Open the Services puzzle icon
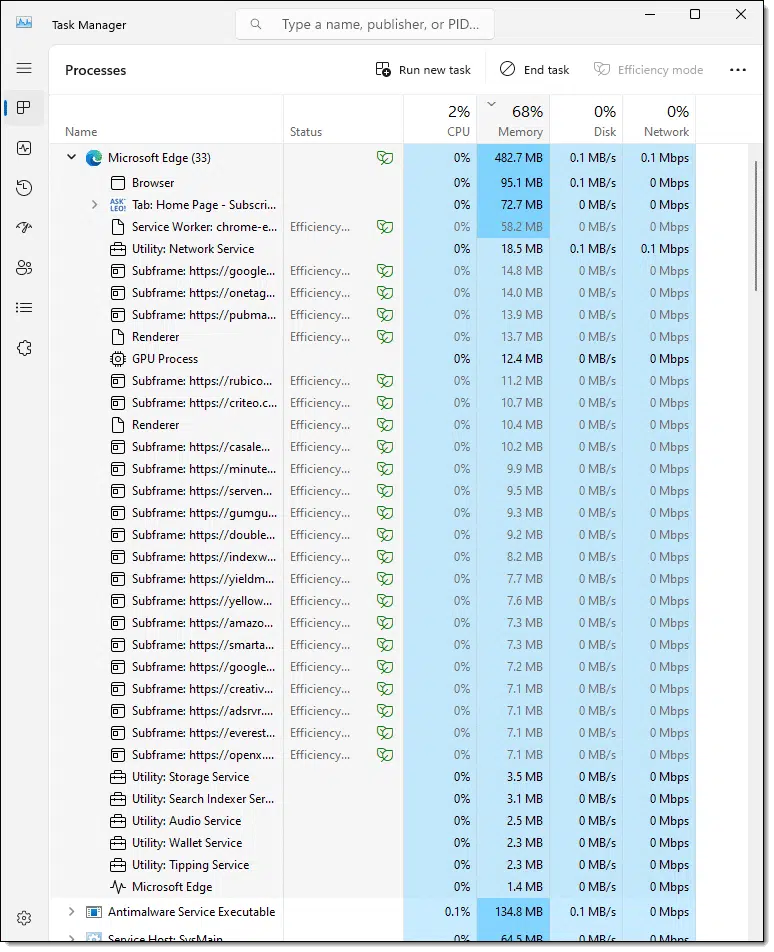The width and height of the screenshot is (774, 952). (x=24, y=348)
